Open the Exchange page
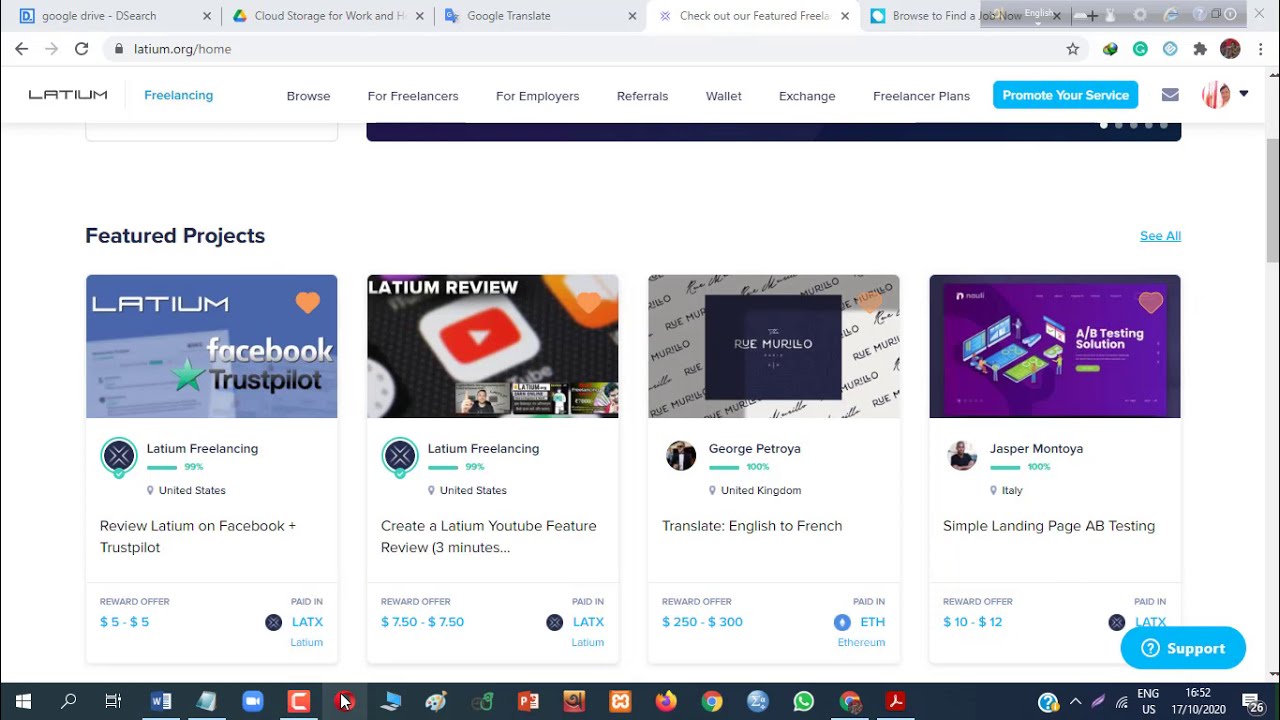Viewport: 1280px width, 720px height. [x=807, y=96]
